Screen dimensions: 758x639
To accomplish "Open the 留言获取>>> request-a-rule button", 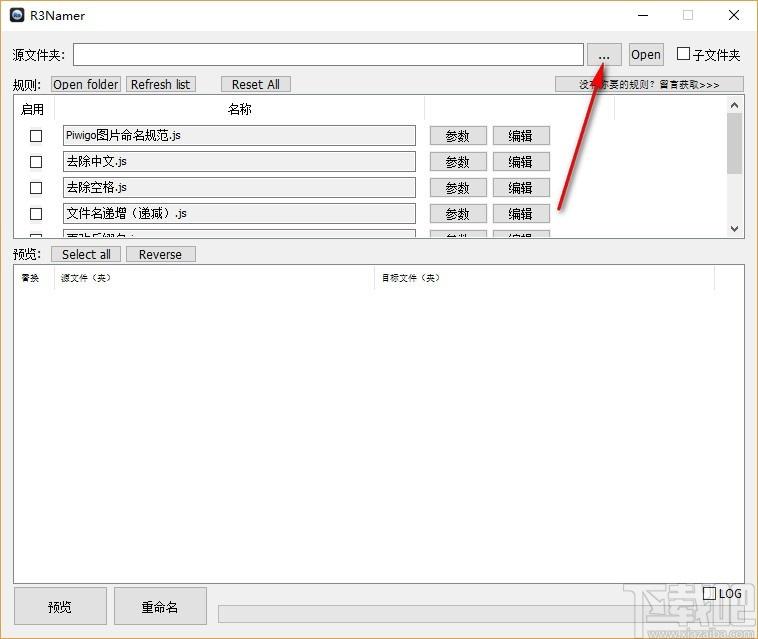I will click(649, 84).
